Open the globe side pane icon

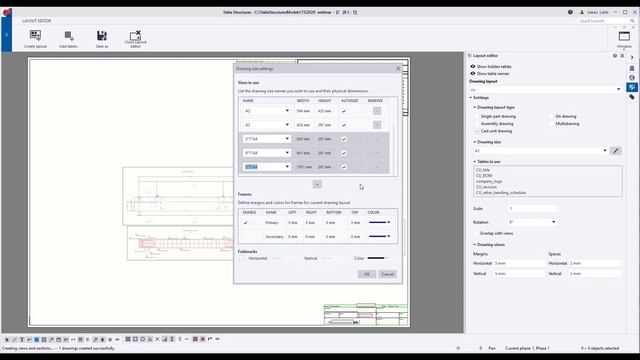pyautogui.click(x=632, y=78)
